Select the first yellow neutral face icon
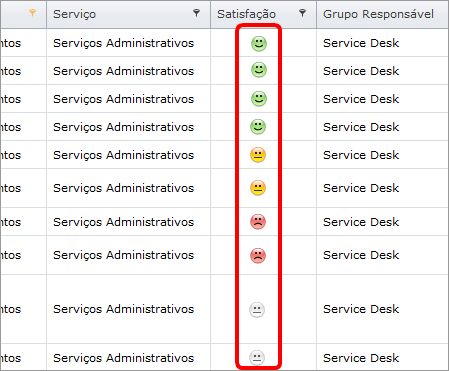This screenshot has height=371, width=449. click(x=258, y=155)
